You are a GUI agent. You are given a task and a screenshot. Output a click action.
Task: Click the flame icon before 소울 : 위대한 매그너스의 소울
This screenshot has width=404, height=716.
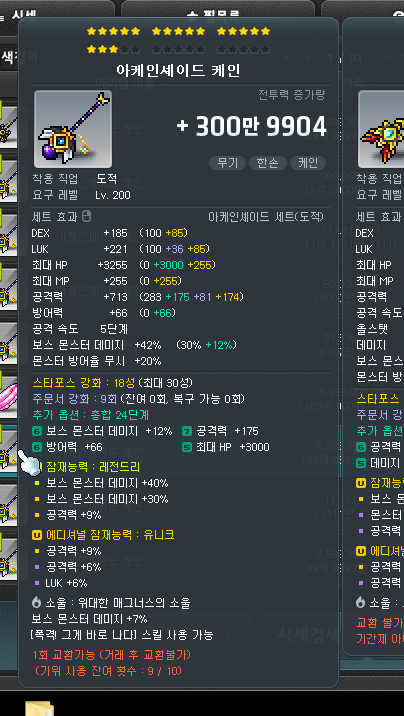37,603
